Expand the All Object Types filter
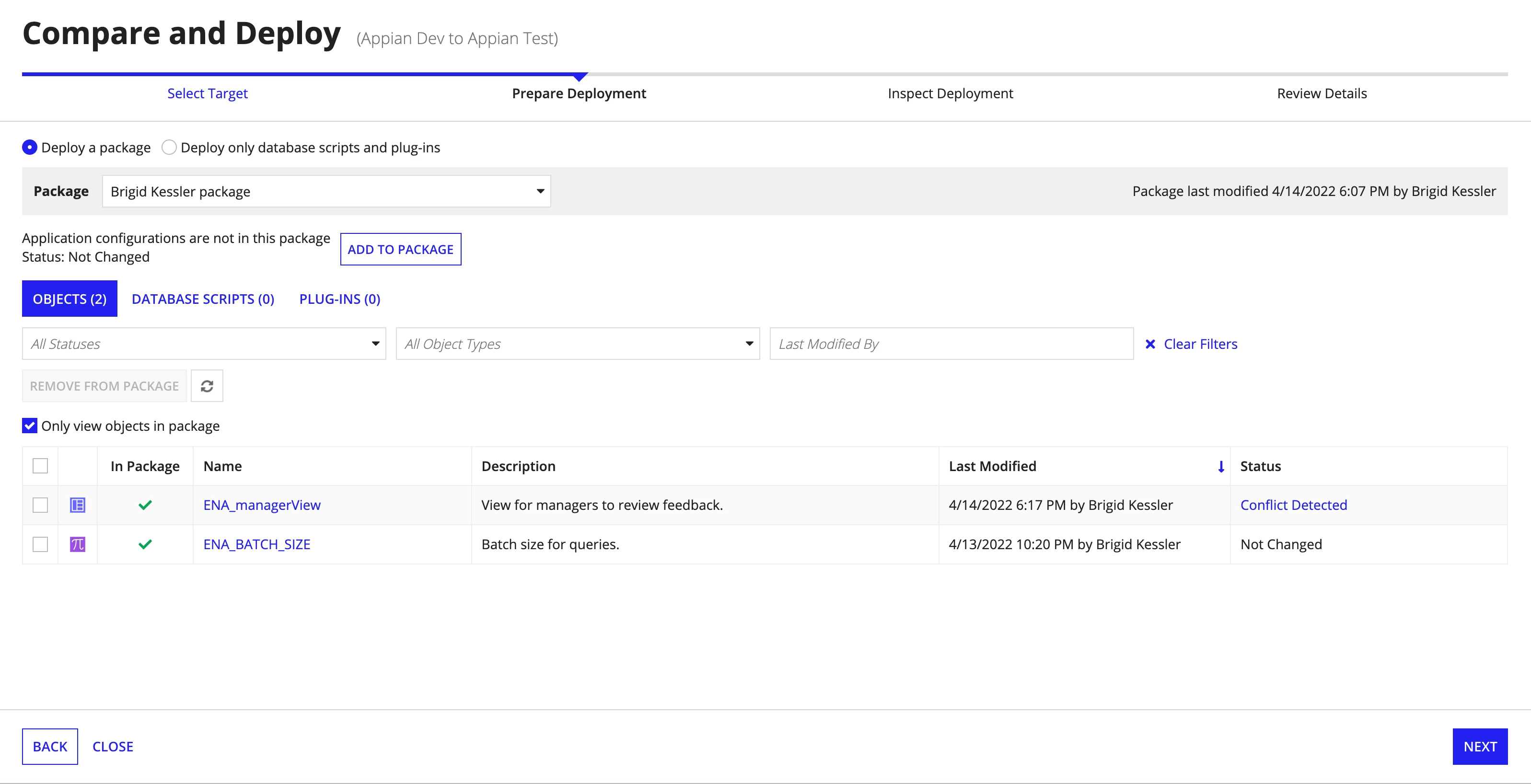 [x=578, y=344]
